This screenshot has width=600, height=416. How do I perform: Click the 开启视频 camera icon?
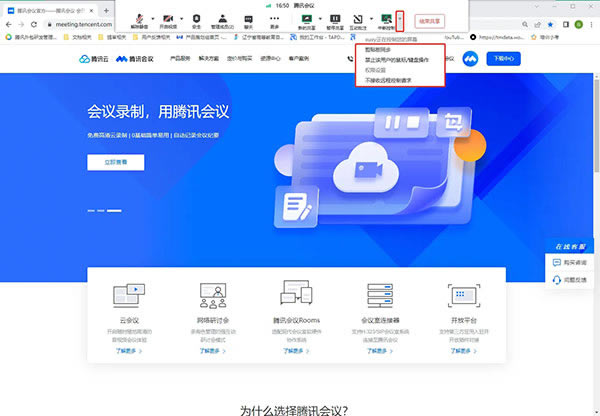pos(166,17)
